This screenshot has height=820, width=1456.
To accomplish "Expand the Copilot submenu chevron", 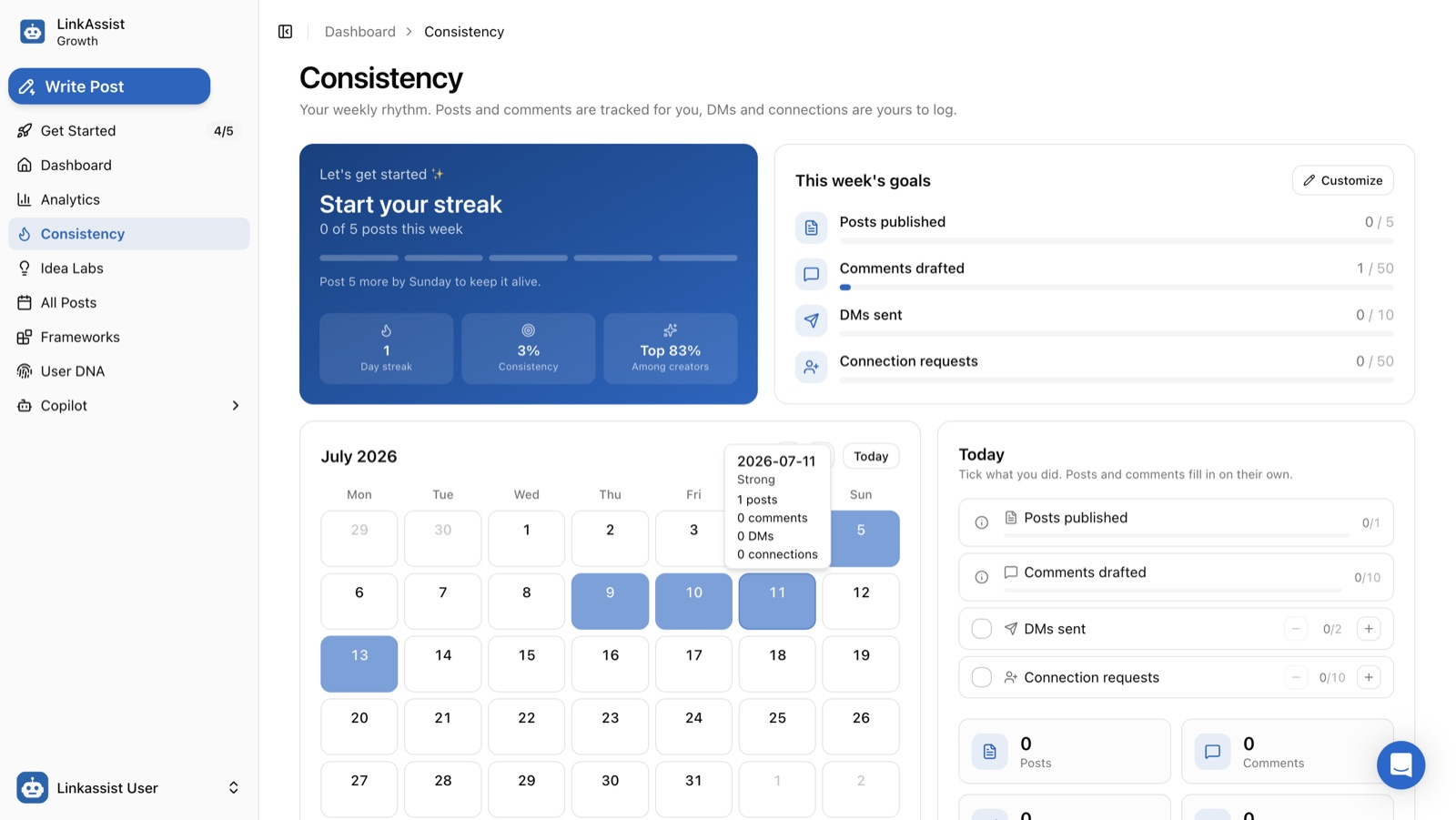I will (x=236, y=406).
